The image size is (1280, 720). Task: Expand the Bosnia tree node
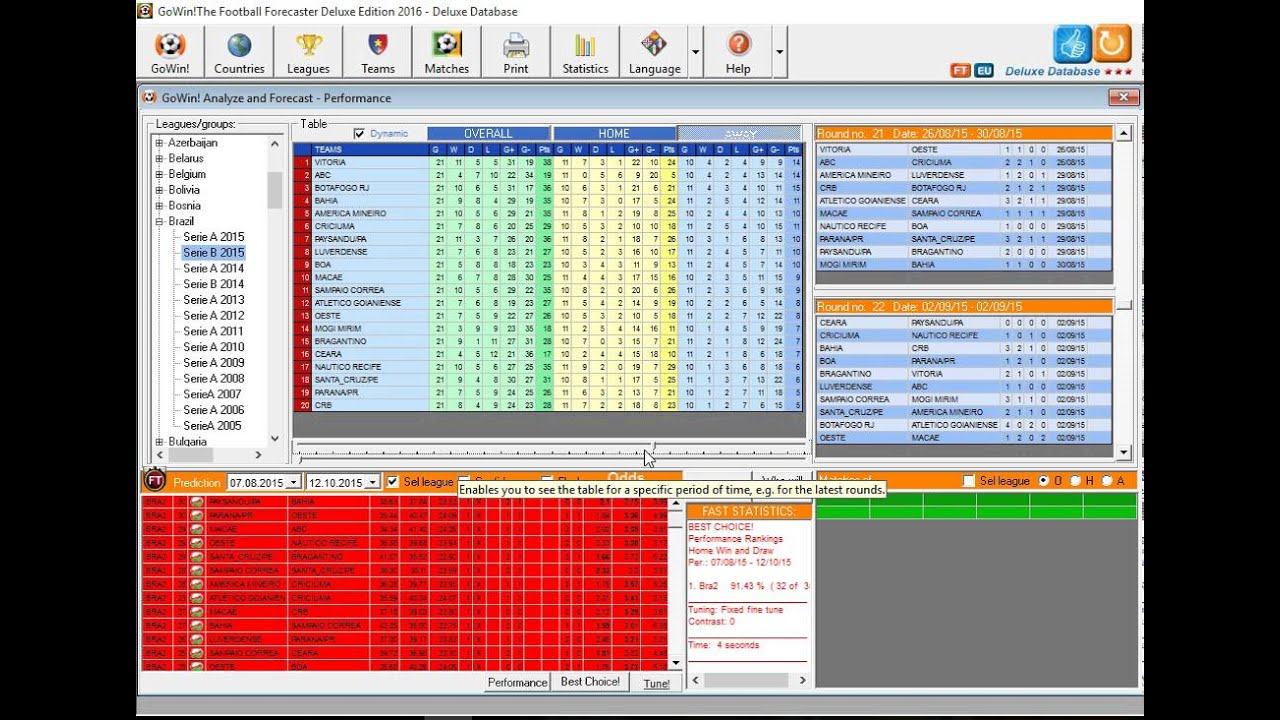pos(159,205)
